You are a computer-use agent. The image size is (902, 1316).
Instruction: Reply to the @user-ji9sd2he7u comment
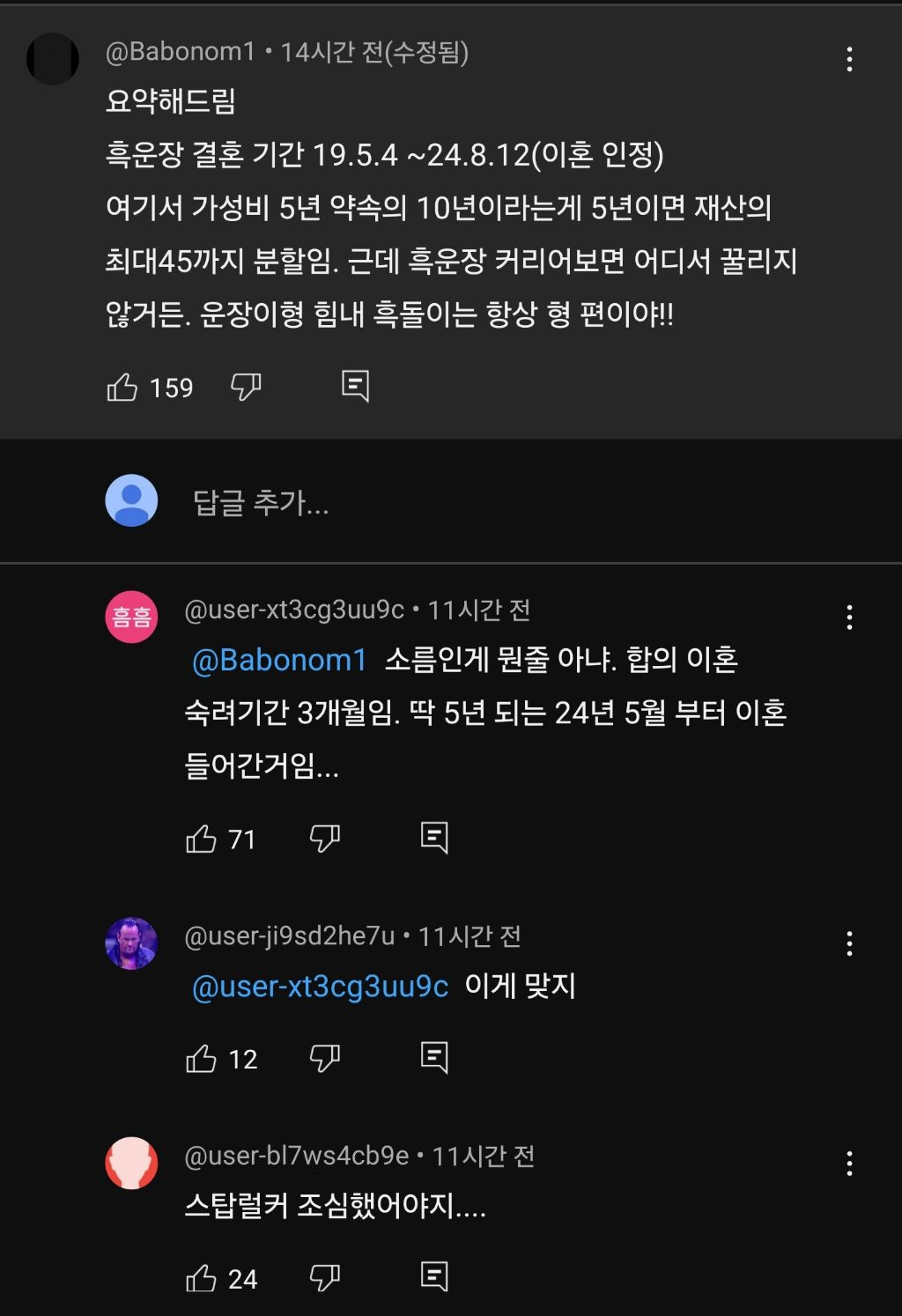pos(434,1057)
